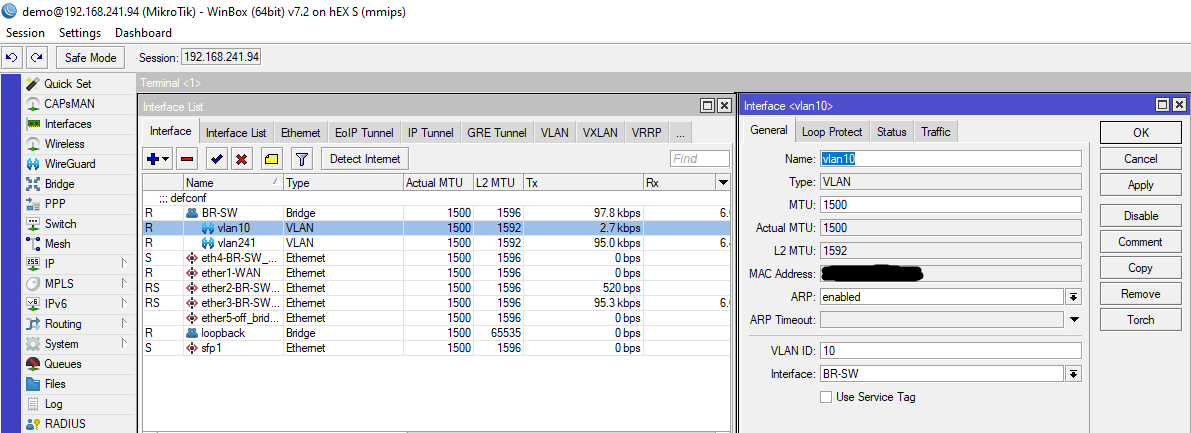Open the ARP dropdown arrow
This screenshot has width=1191, height=433.
1073,297
